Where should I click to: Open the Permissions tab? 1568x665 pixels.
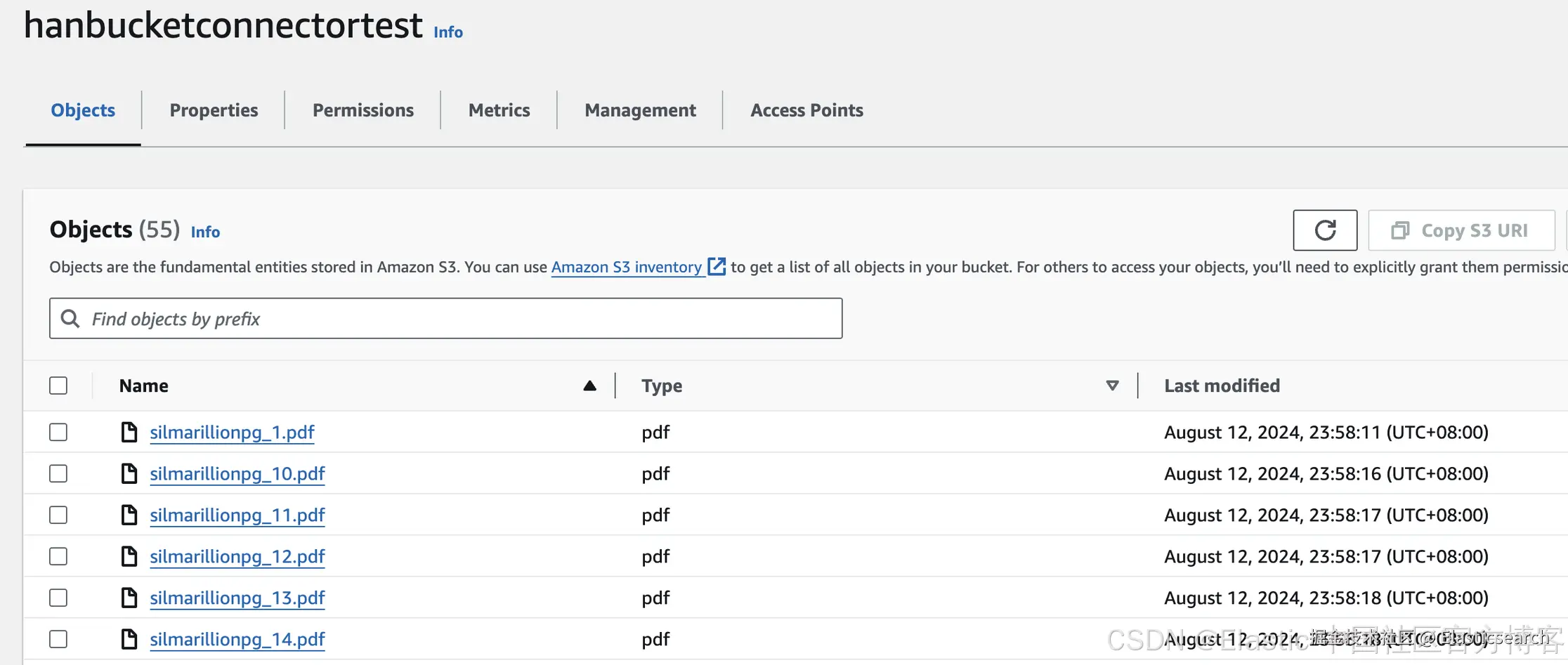(x=362, y=110)
